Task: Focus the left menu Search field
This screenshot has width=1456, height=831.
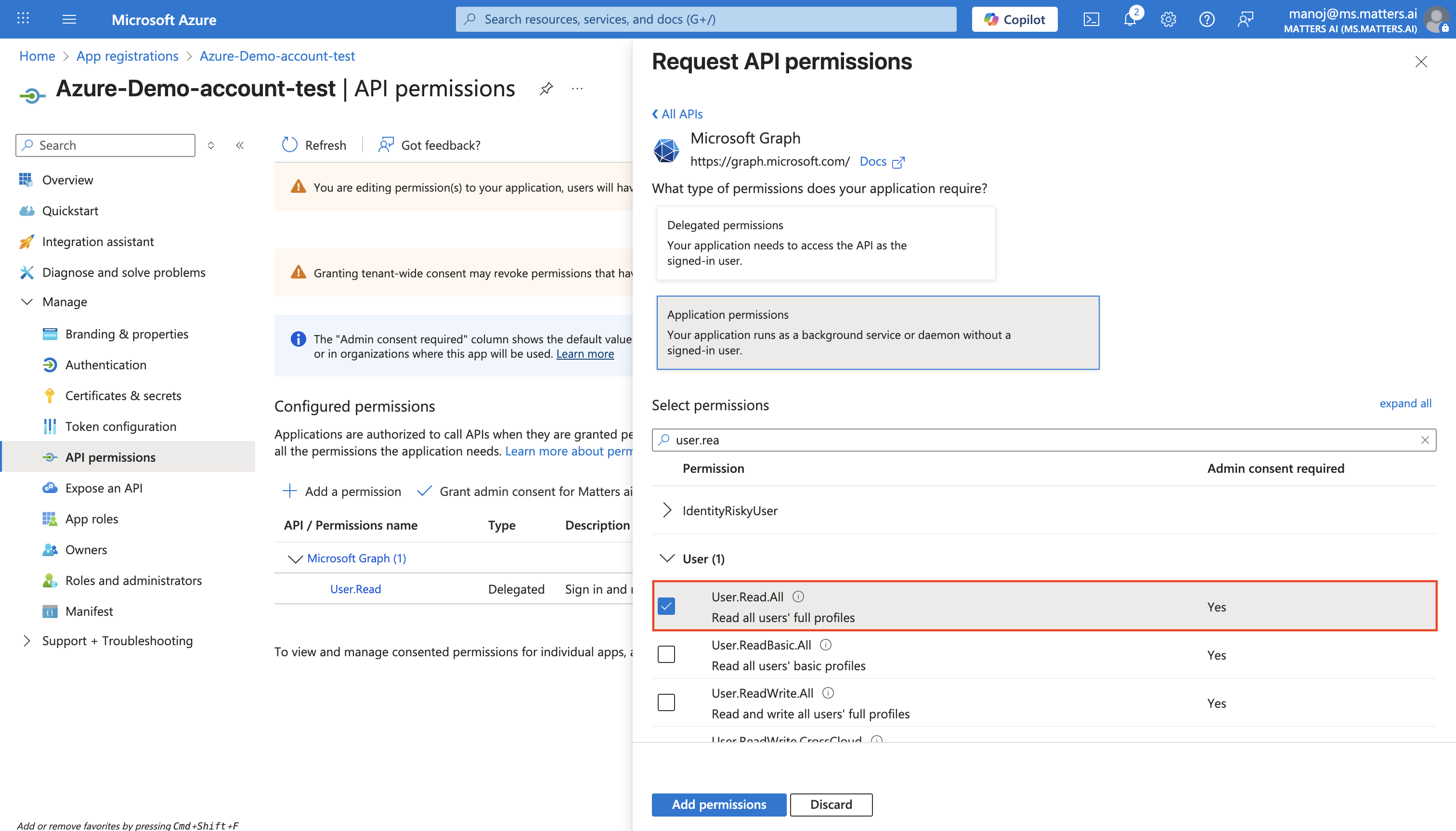Action: coord(105,145)
